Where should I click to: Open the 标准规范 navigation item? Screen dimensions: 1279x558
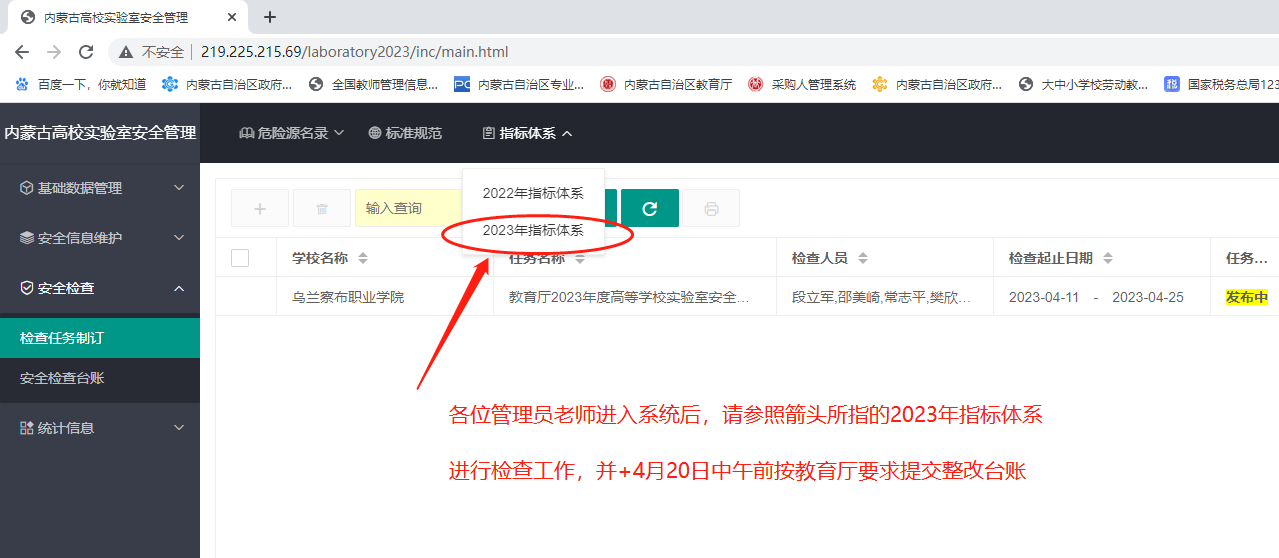click(x=405, y=133)
